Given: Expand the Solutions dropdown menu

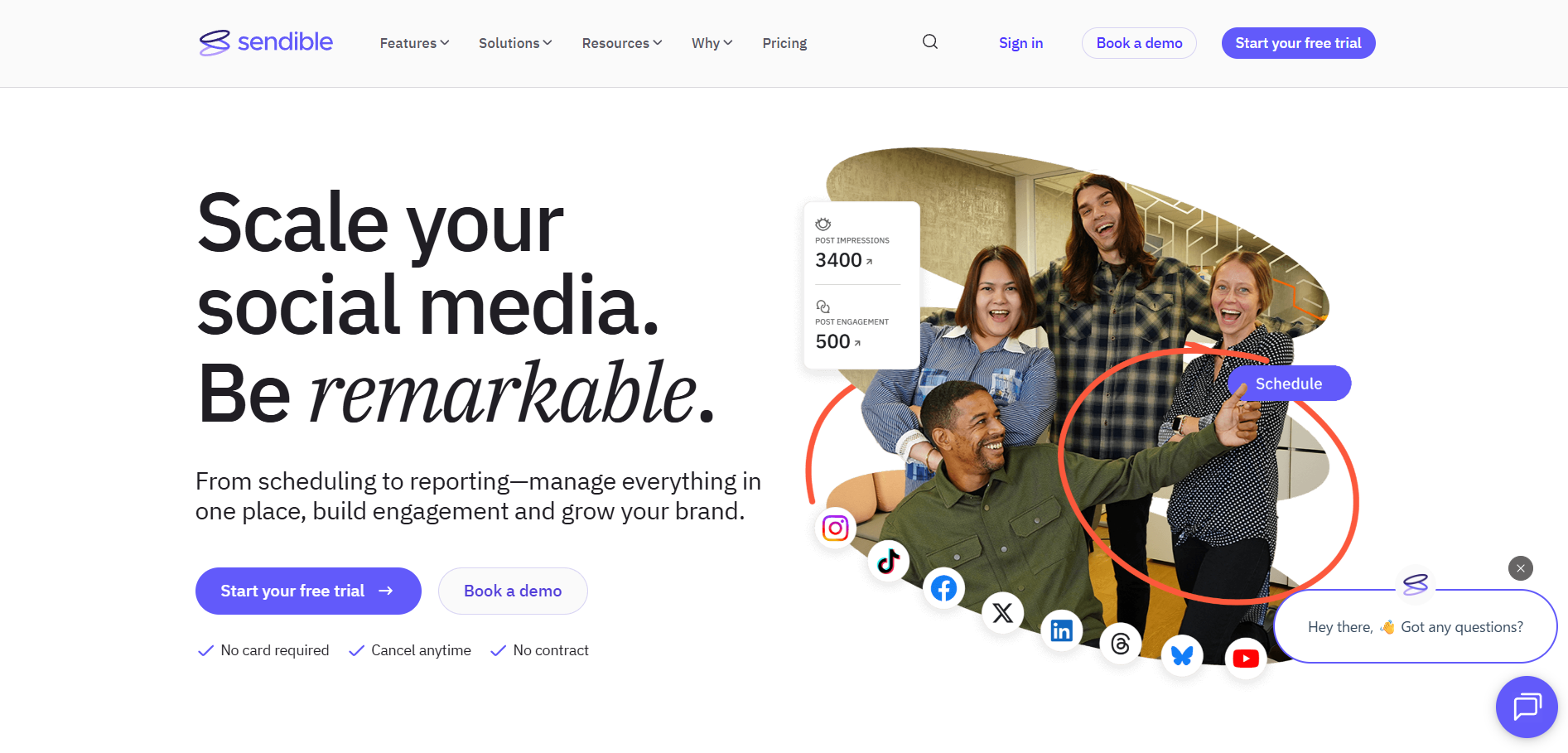Looking at the screenshot, I should 514,43.
